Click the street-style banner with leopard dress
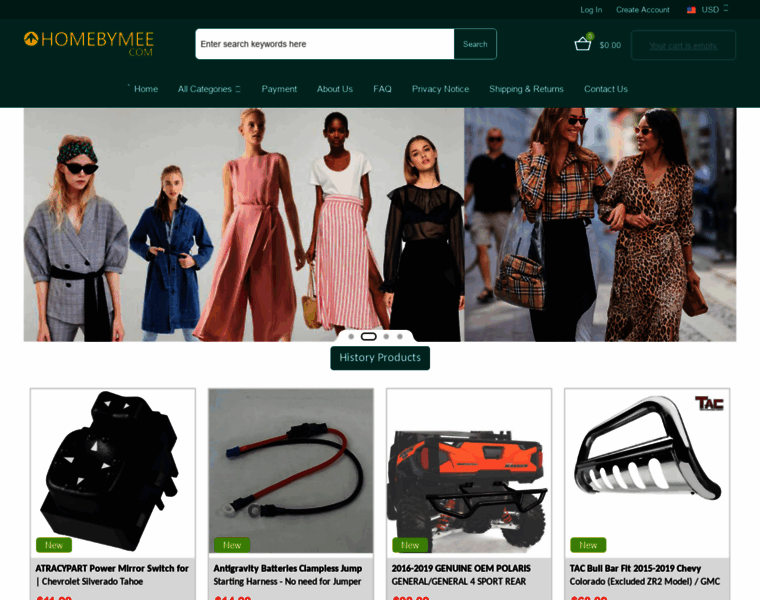Viewport: 760px width, 600px height. (x=601, y=225)
